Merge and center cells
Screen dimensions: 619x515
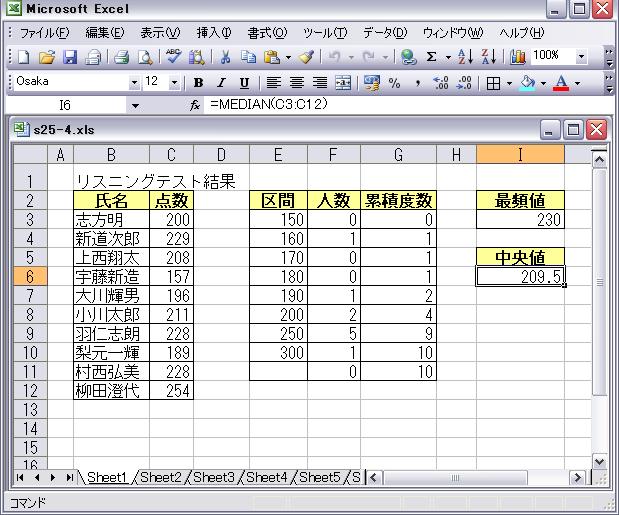(x=343, y=83)
